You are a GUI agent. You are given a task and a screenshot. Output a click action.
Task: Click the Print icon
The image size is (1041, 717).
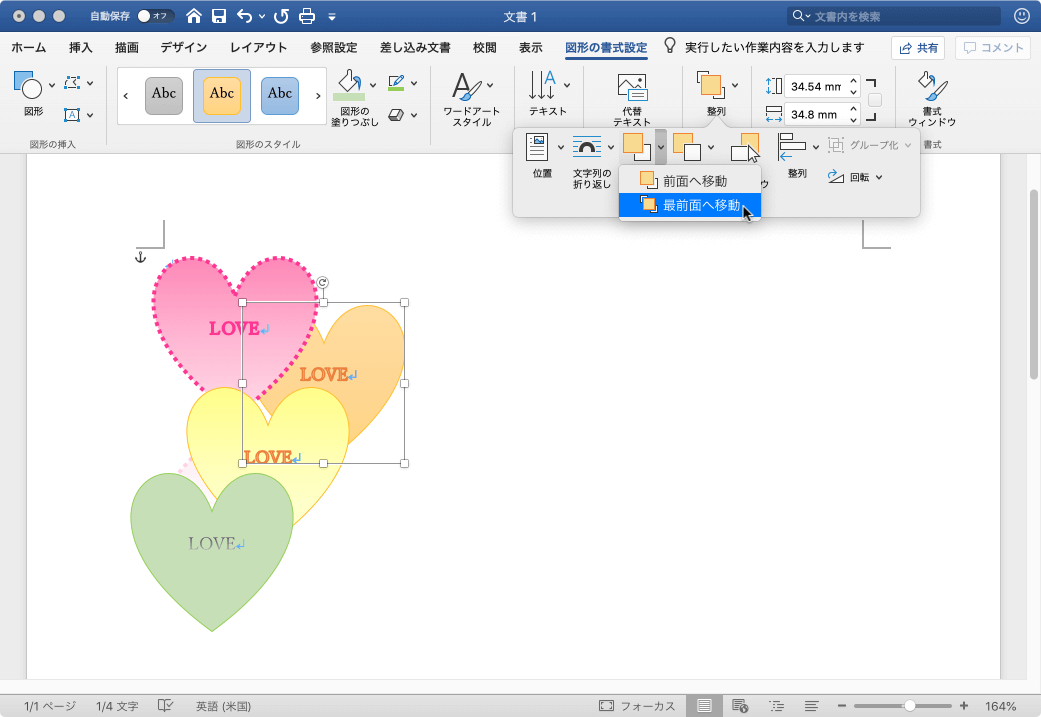(x=307, y=16)
